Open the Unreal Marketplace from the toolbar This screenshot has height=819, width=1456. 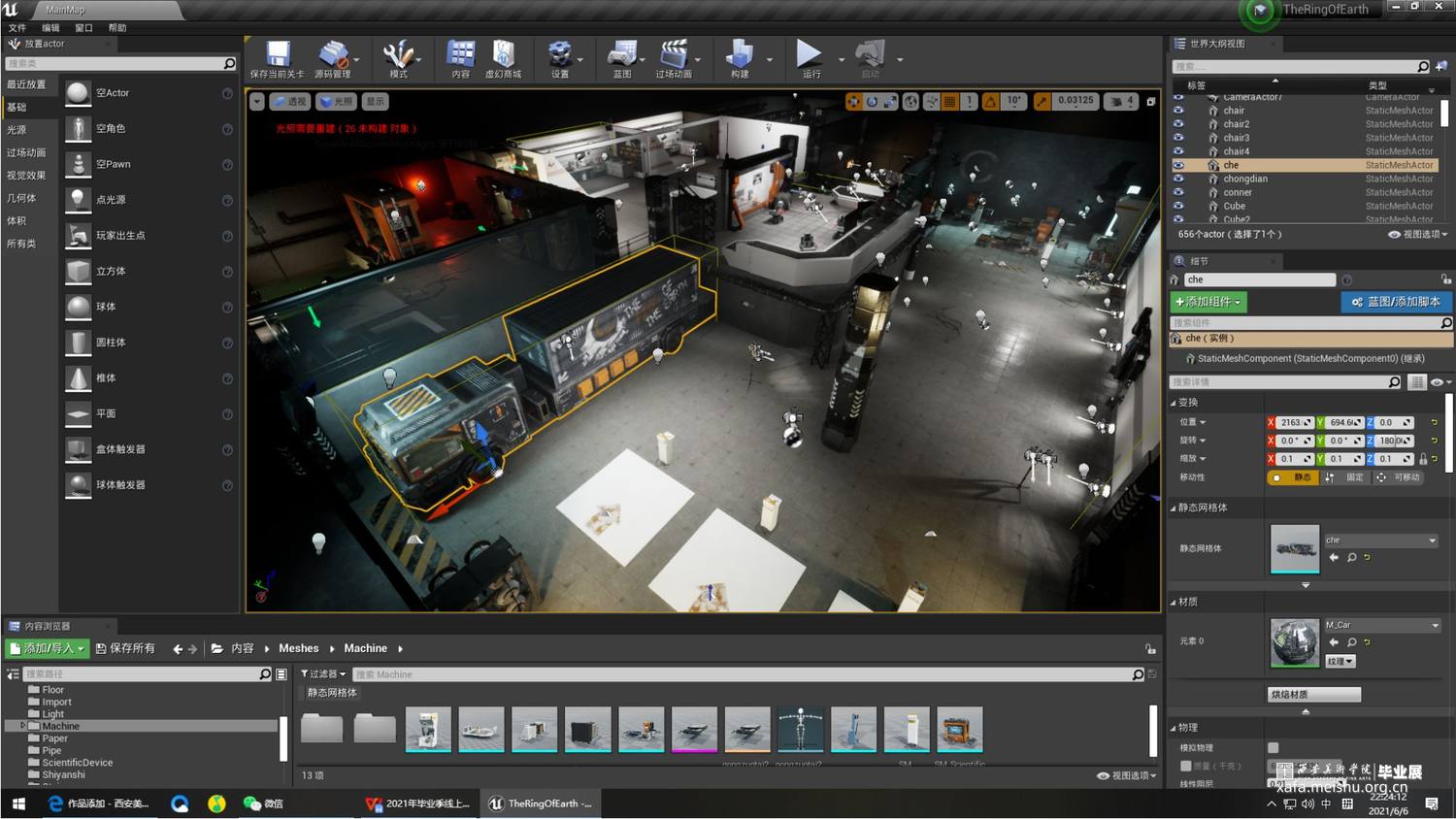tap(503, 56)
